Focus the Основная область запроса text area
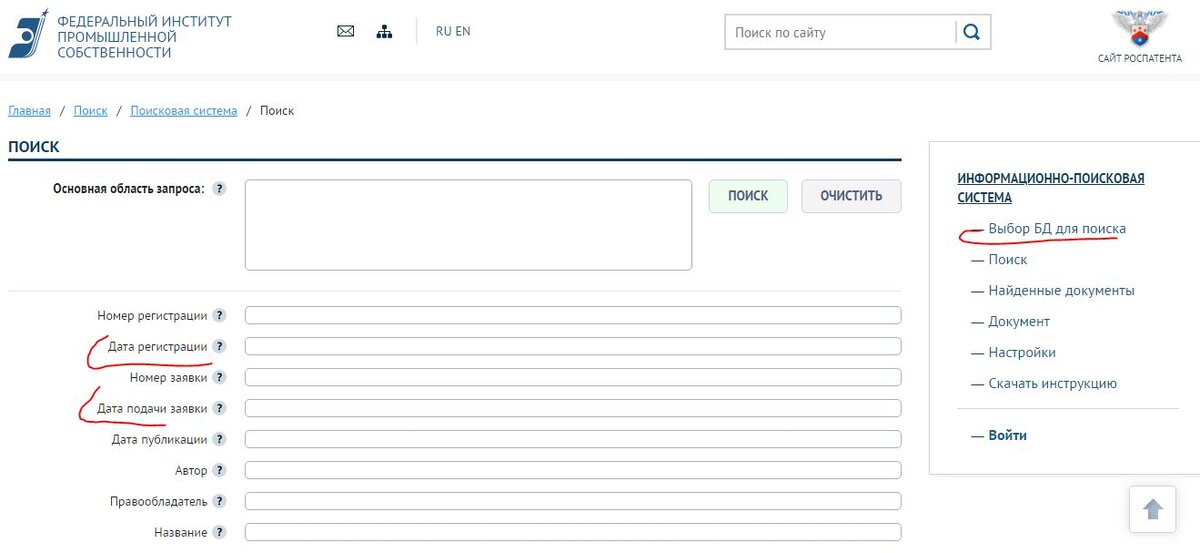This screenshot has width=1200, height=553. click(x=468, y=225)
